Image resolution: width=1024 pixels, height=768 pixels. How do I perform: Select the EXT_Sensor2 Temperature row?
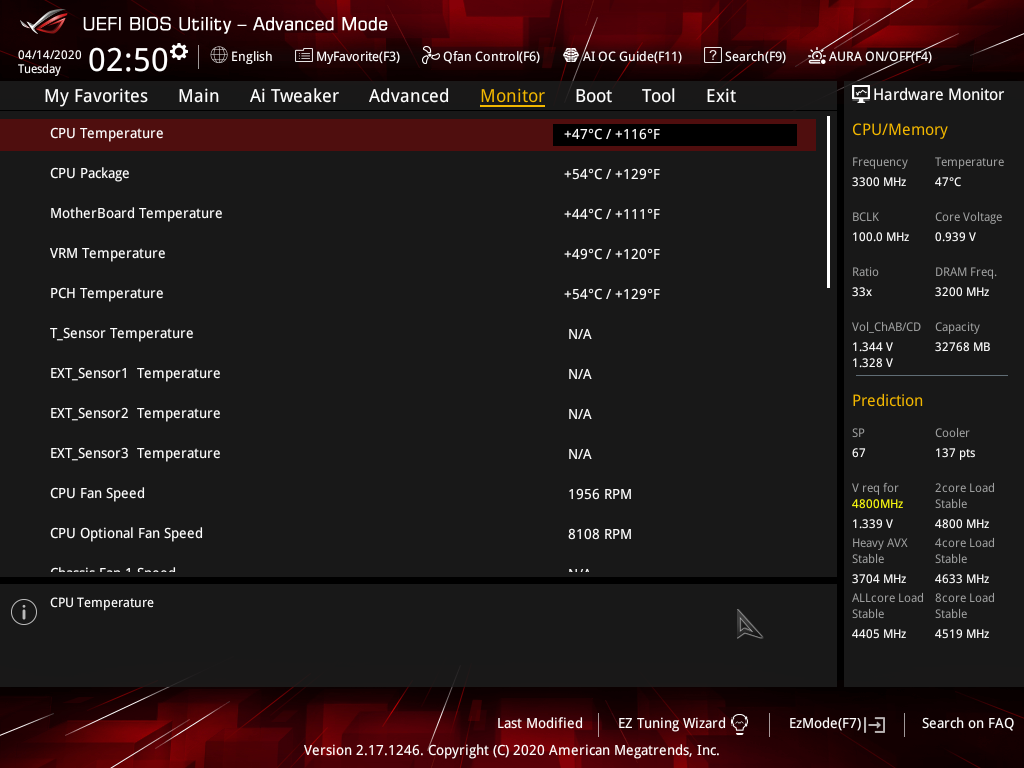[x=408, y=414]
